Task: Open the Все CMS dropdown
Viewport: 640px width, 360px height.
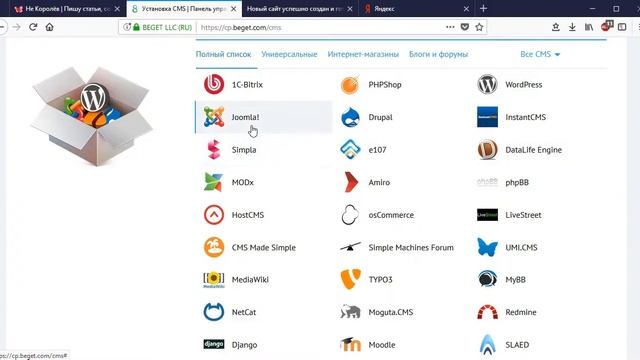Action: click(x=540, y=54)
